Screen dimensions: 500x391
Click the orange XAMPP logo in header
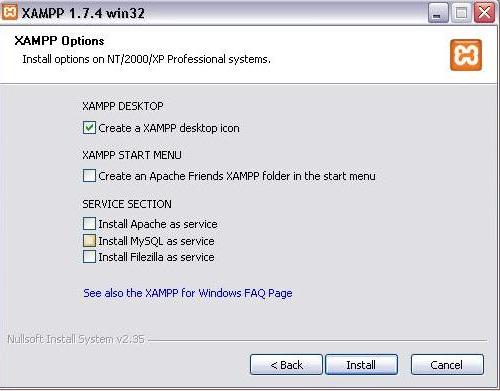tap(466, 55)
